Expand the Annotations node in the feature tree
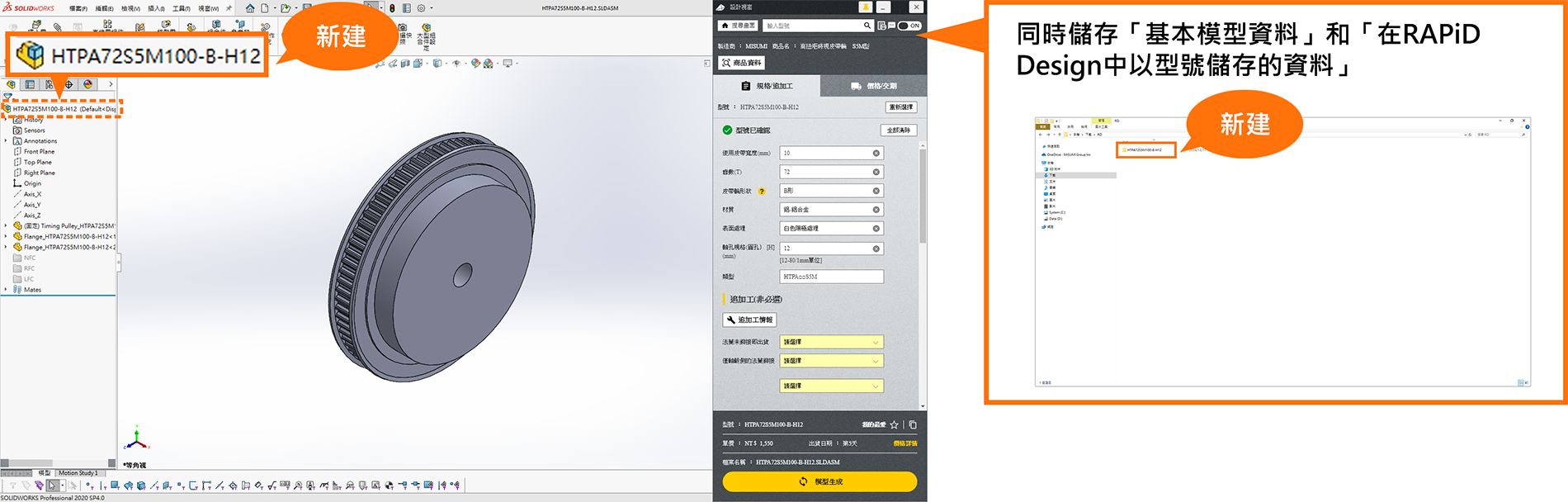The height and width of the screenshot is (502, 1568). point(6,141)
